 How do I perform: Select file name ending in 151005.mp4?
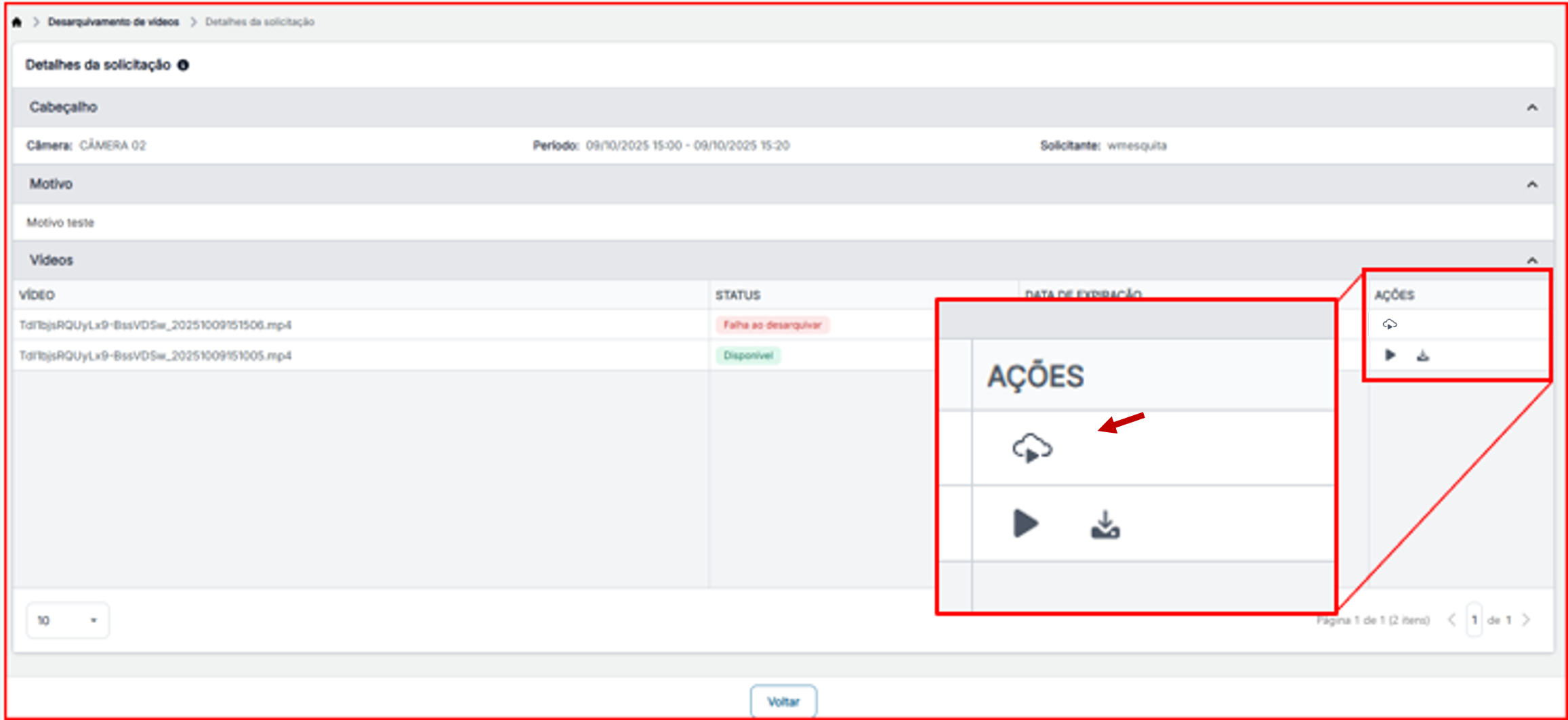pyautogui.click(x=155, y=356)
